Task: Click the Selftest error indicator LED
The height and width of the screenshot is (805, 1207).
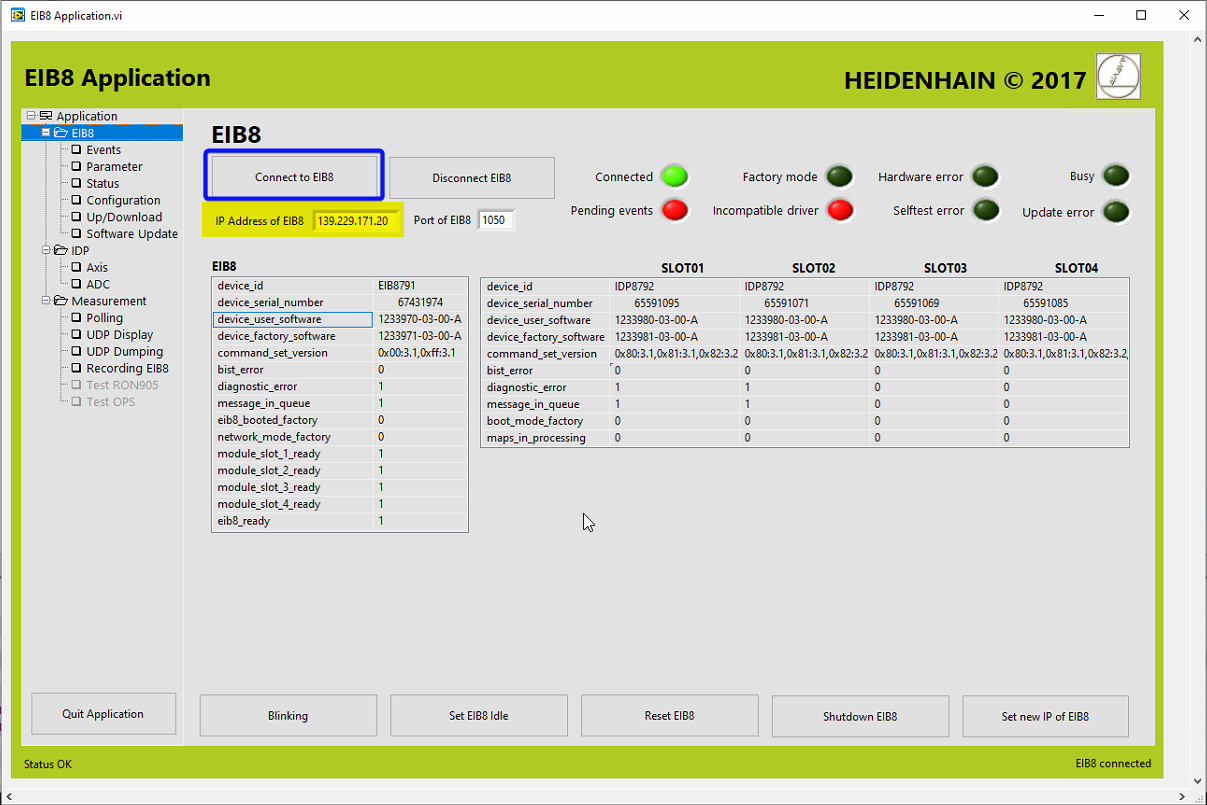Action: [x=986, y=210]
